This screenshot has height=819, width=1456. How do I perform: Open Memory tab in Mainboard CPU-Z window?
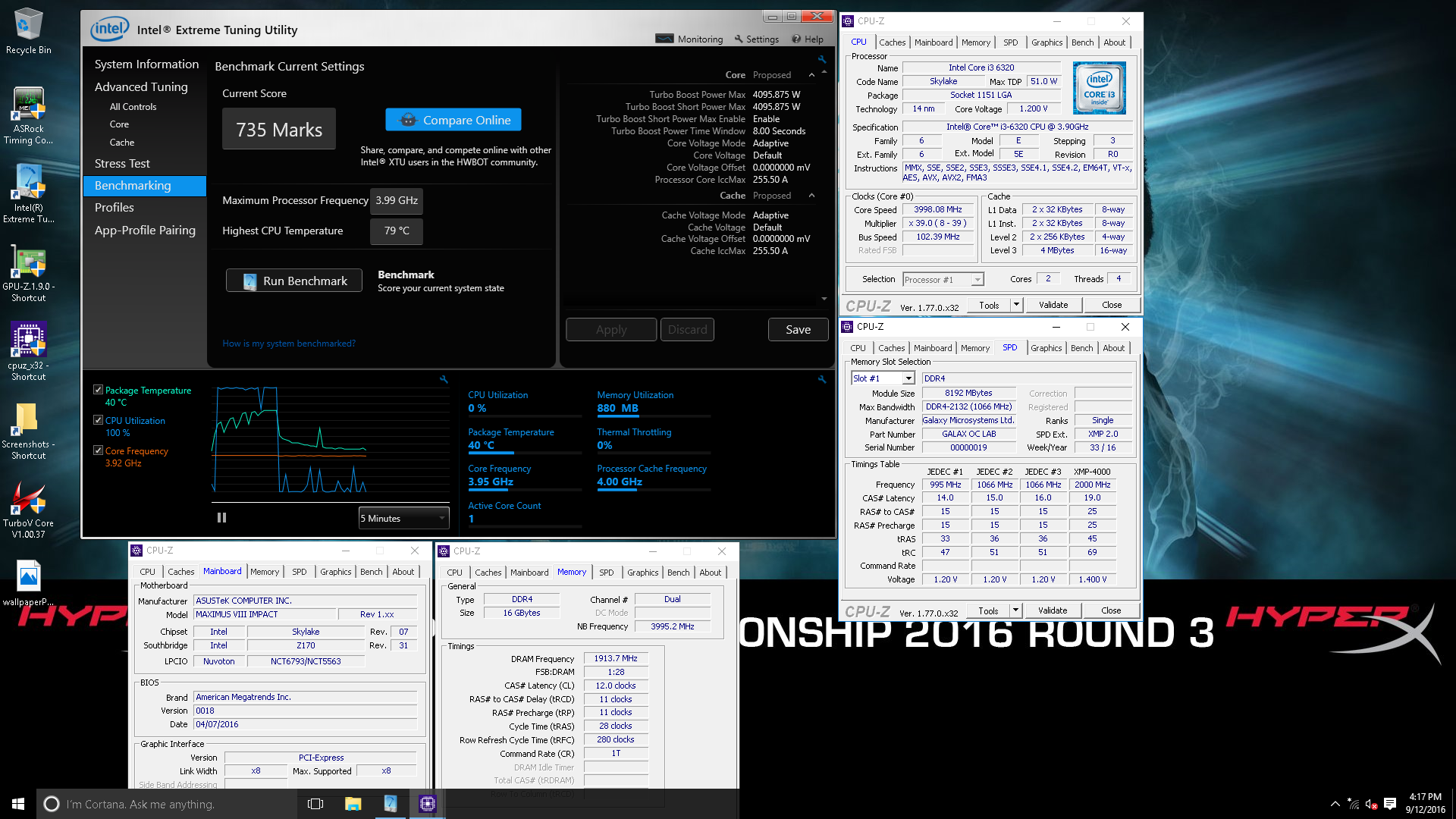coord(265,572)
